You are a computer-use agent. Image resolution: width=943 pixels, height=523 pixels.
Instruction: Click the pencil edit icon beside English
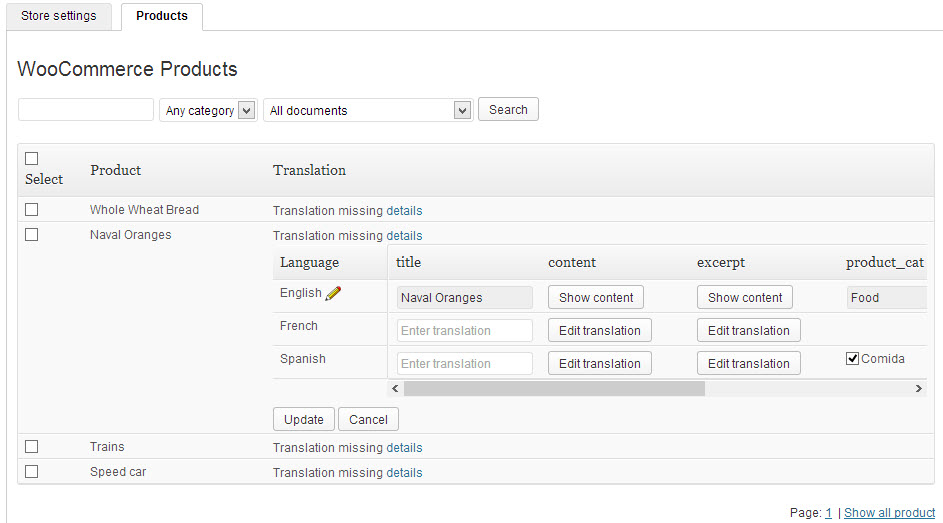click(333, 293)
